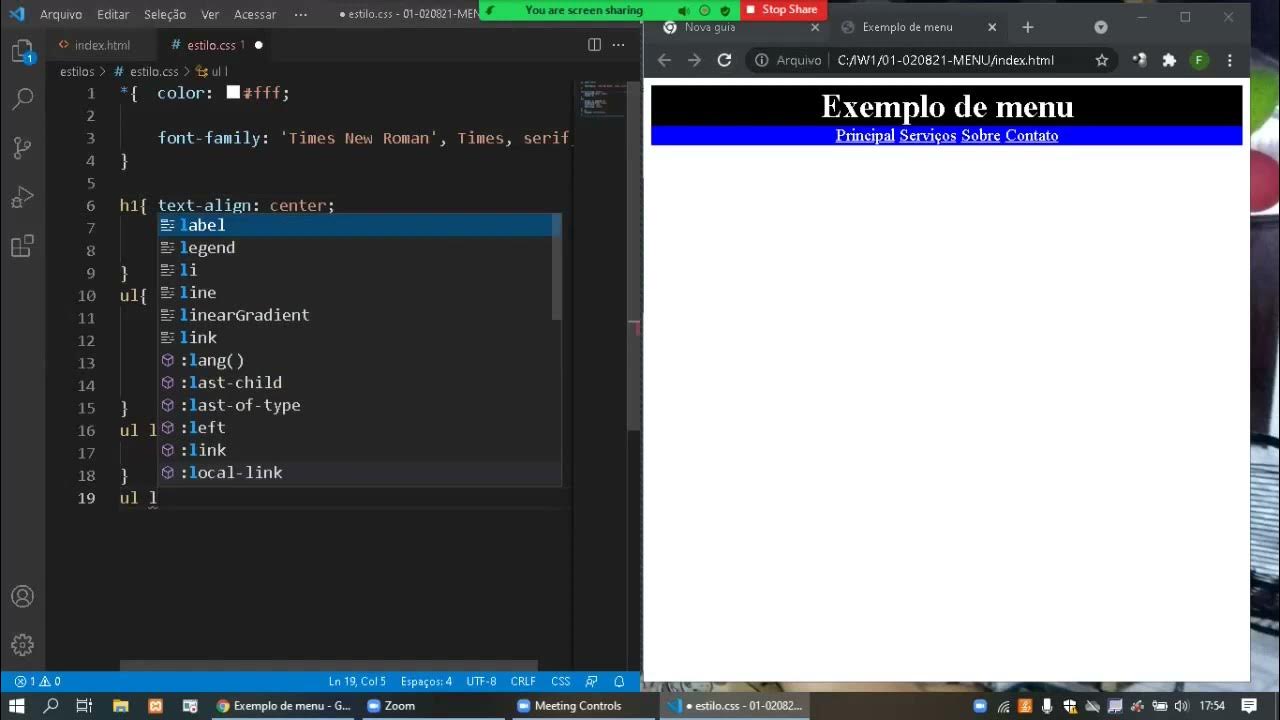Image resolution: width=1280 pixels, height=720 pixels.
Task: Open File Explorer from taskbar
Action: pos(120,706)
